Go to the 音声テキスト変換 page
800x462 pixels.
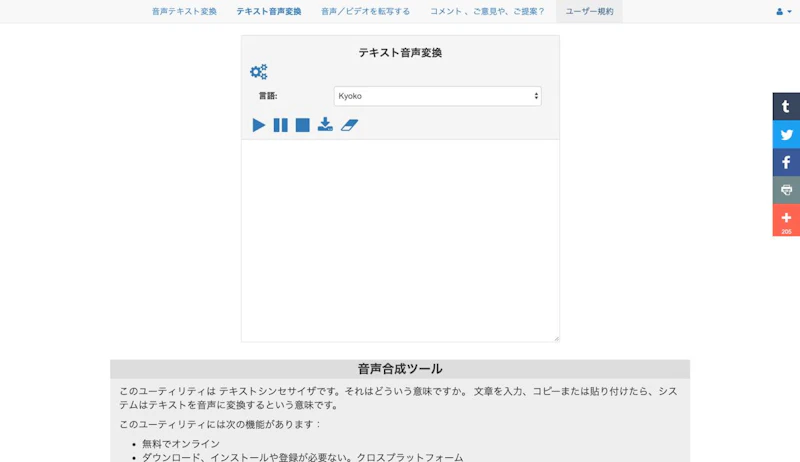(x=184, y=11)
